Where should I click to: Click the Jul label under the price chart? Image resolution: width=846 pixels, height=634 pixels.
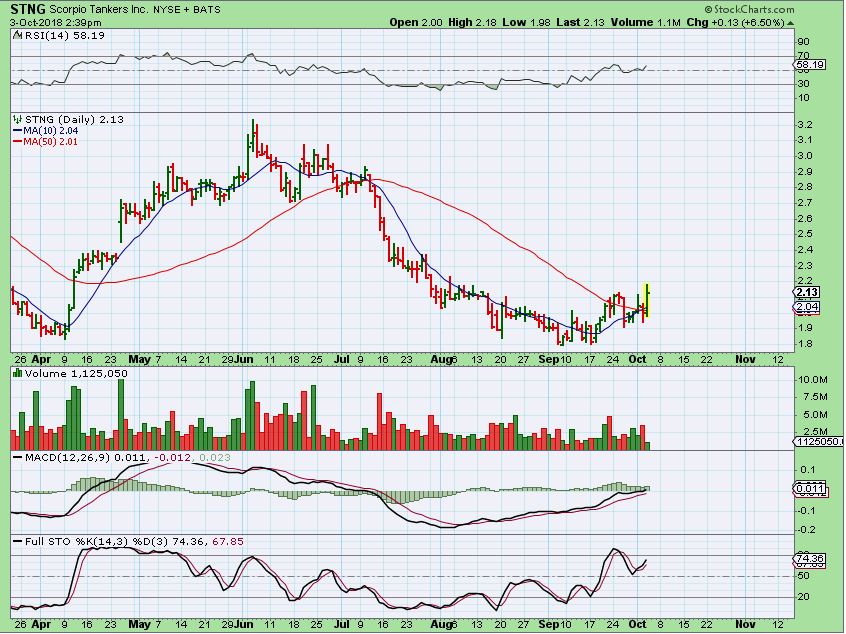342,359
